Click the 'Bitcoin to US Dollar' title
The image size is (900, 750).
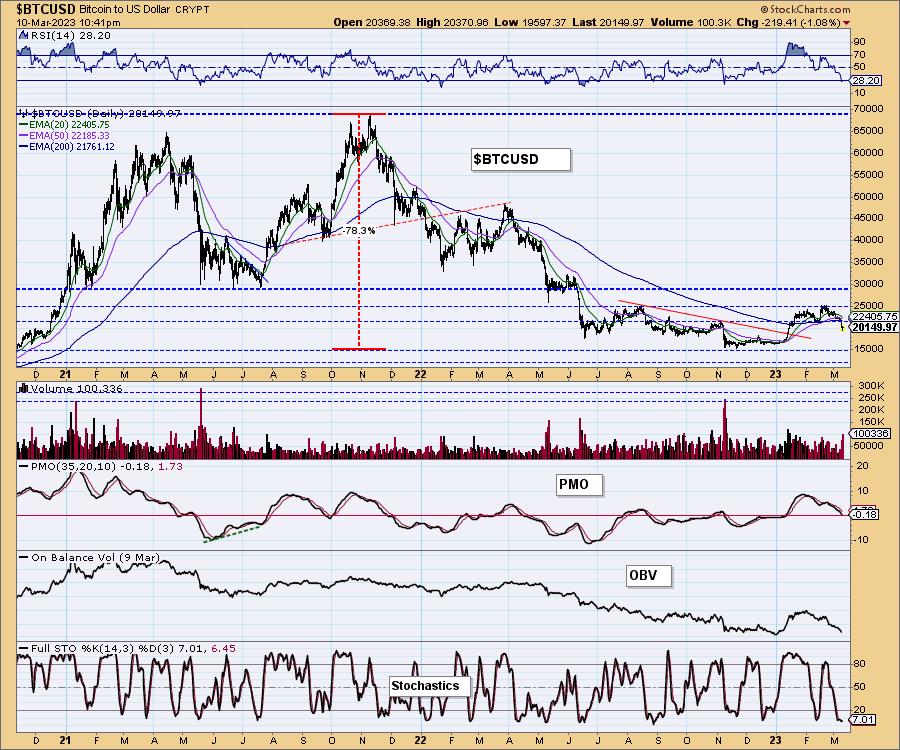[x=125, y=10]
